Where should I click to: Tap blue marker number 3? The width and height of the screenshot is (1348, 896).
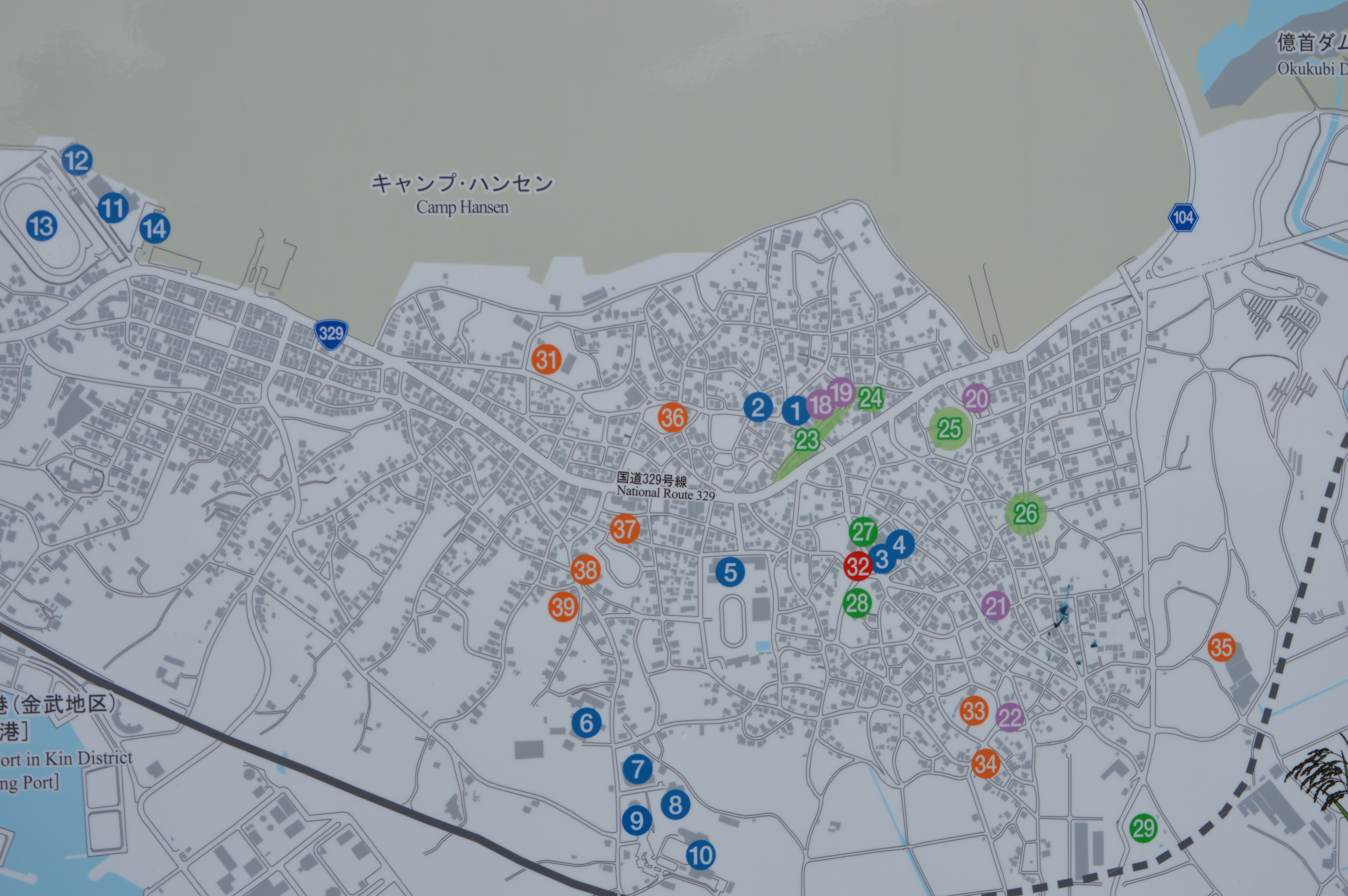pos(882,559)
